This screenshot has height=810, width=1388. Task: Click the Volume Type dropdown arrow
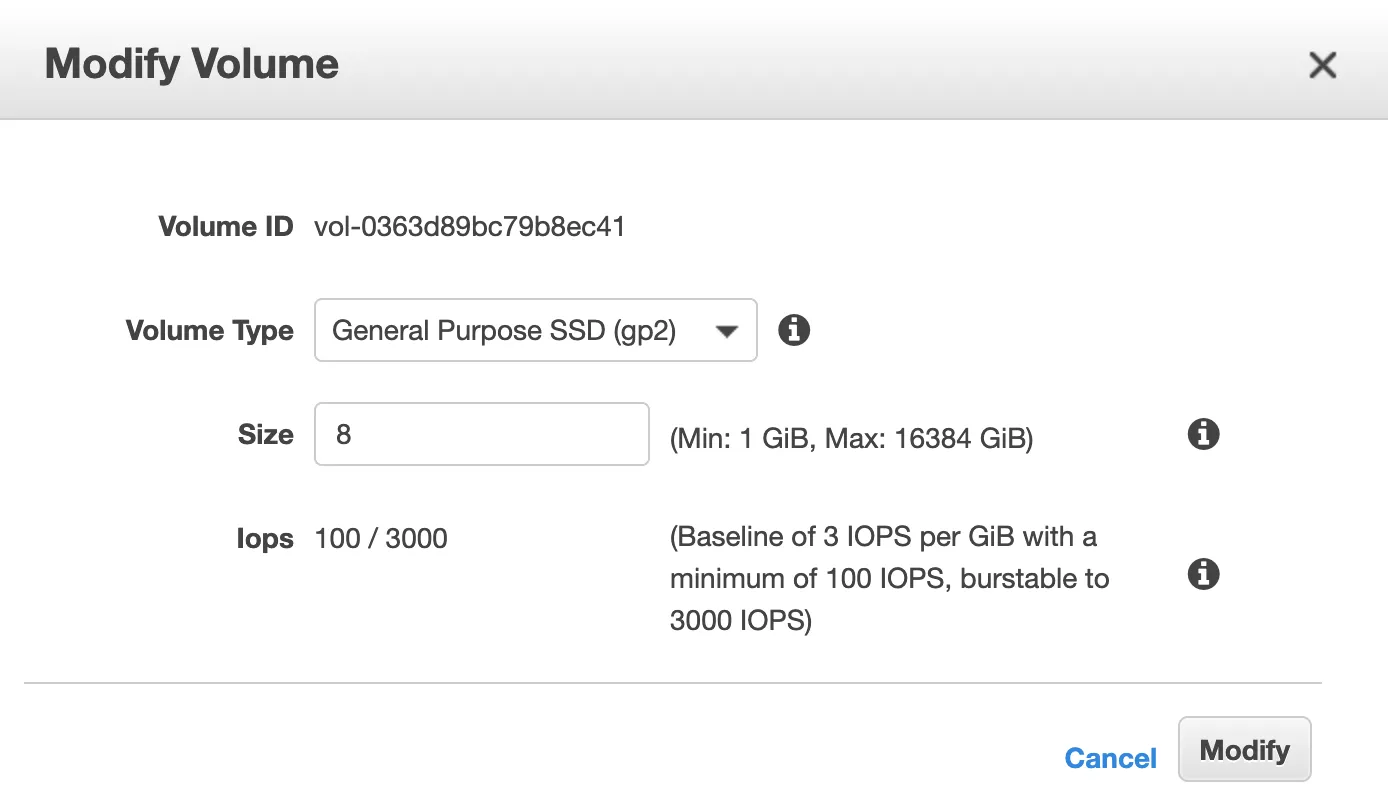tap(727, 331)
